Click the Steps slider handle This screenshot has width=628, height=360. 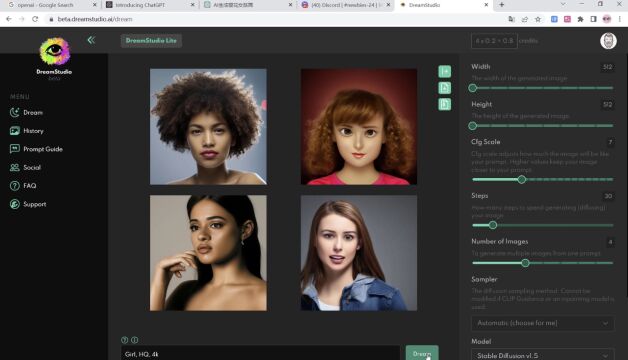tap(493, 225)
